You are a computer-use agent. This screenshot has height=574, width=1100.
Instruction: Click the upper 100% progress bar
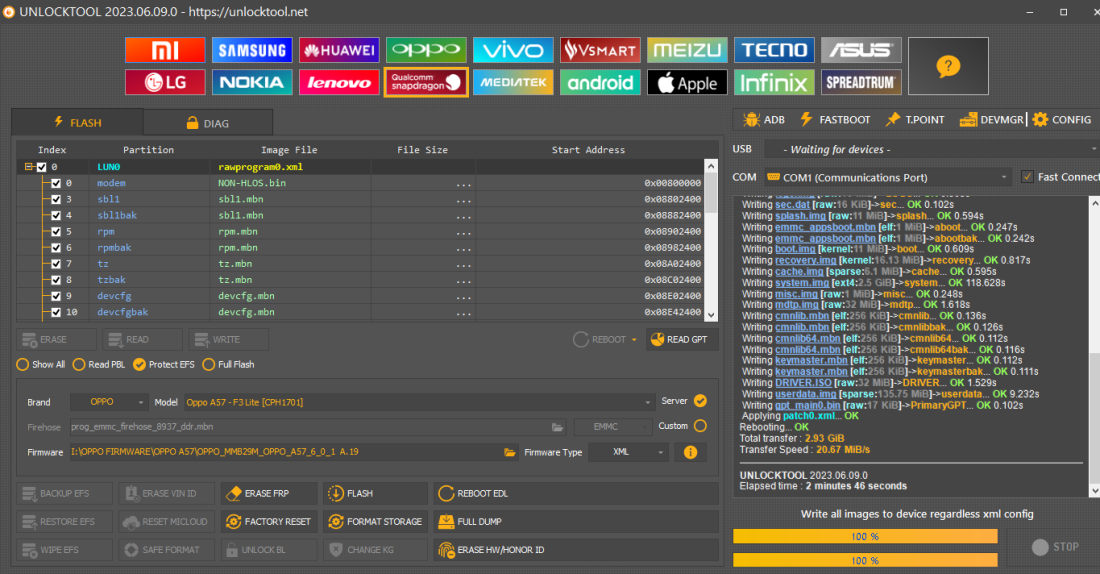pos(865,537)
